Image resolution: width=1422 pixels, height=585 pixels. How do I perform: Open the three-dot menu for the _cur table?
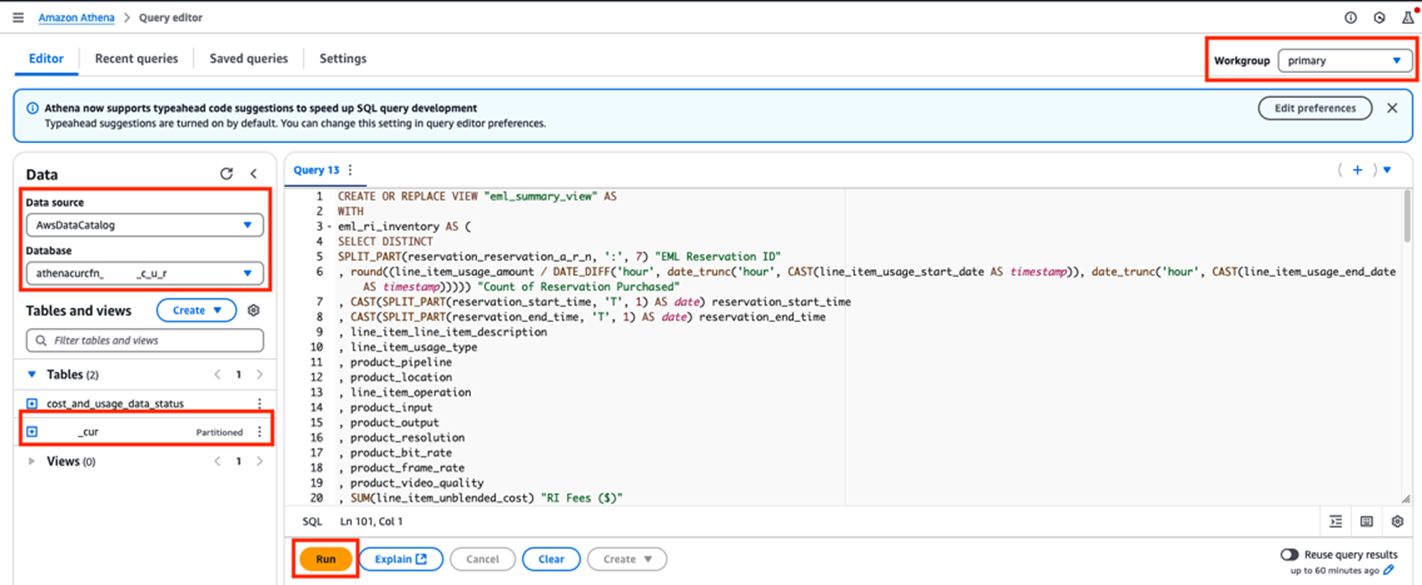(261, 431)
